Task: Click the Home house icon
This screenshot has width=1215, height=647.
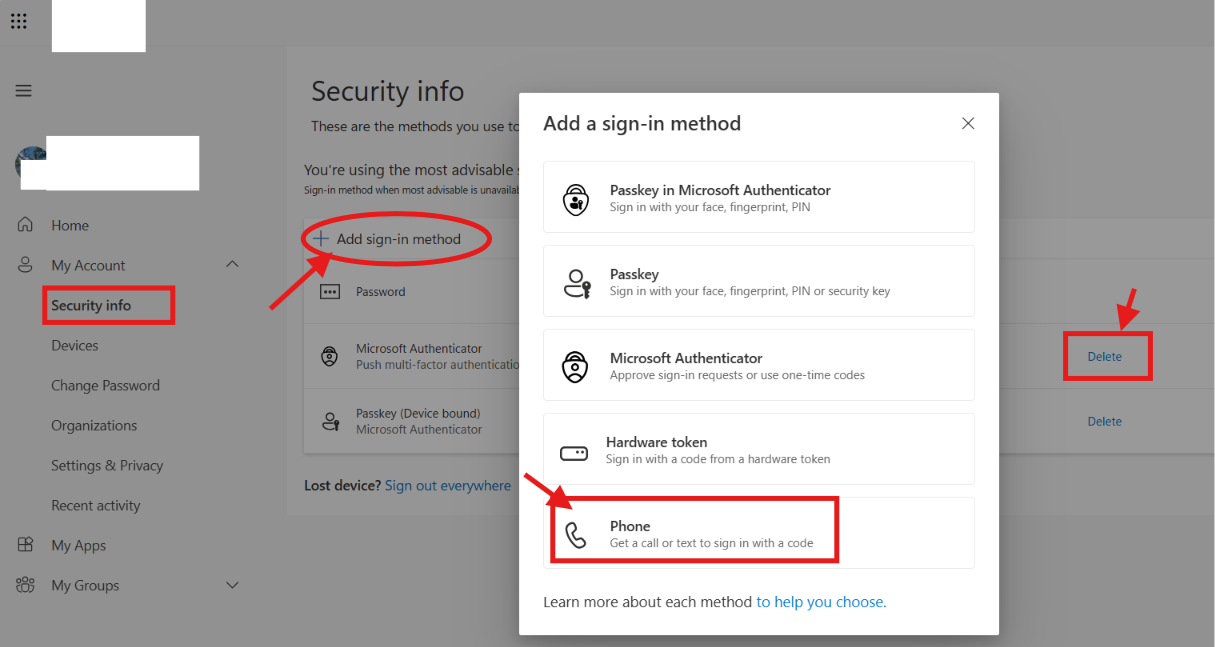Action: point(26,225)
